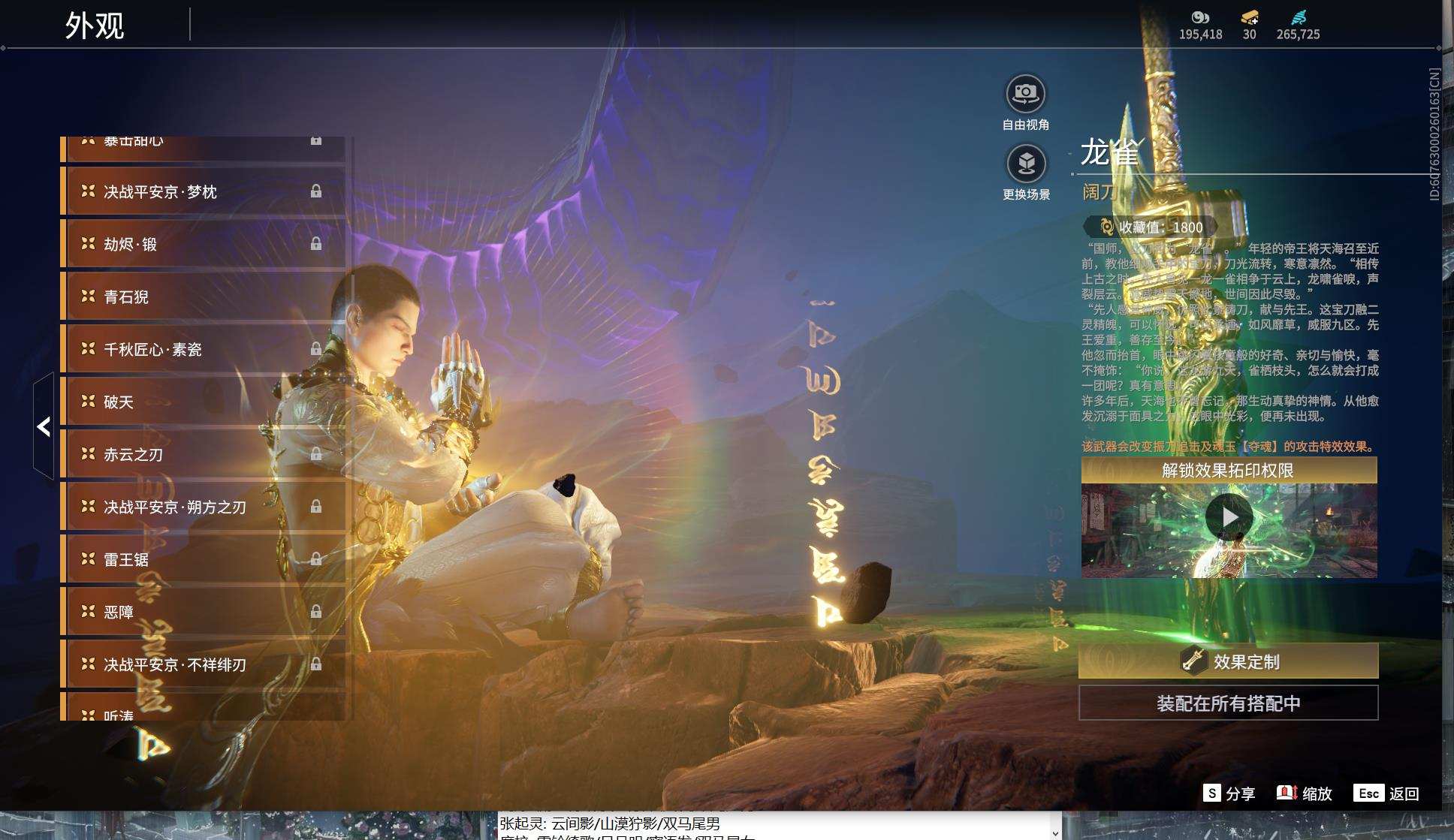Select the 破天 weapon skin
Viewport: 1454px width, 840px height.
pyautogui.click(x=203, y=402)
